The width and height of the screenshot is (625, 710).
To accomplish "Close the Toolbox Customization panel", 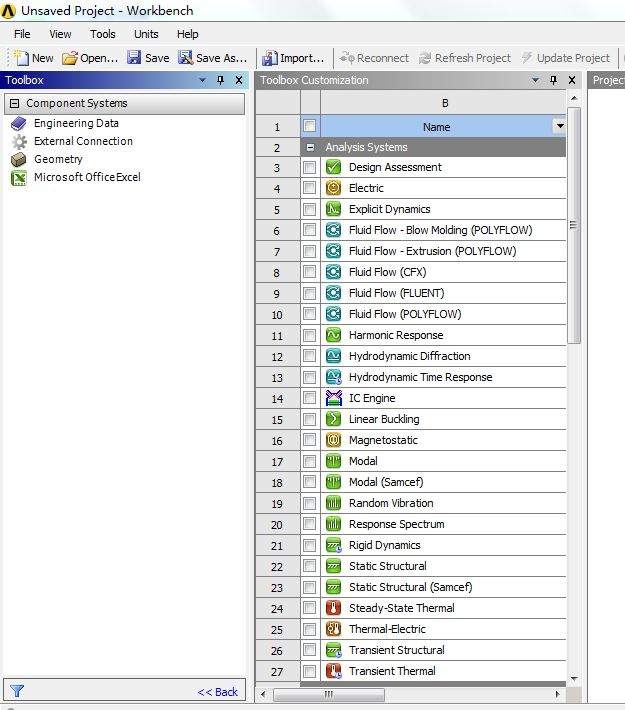I will pyautogui.click(x=572, y=80).
